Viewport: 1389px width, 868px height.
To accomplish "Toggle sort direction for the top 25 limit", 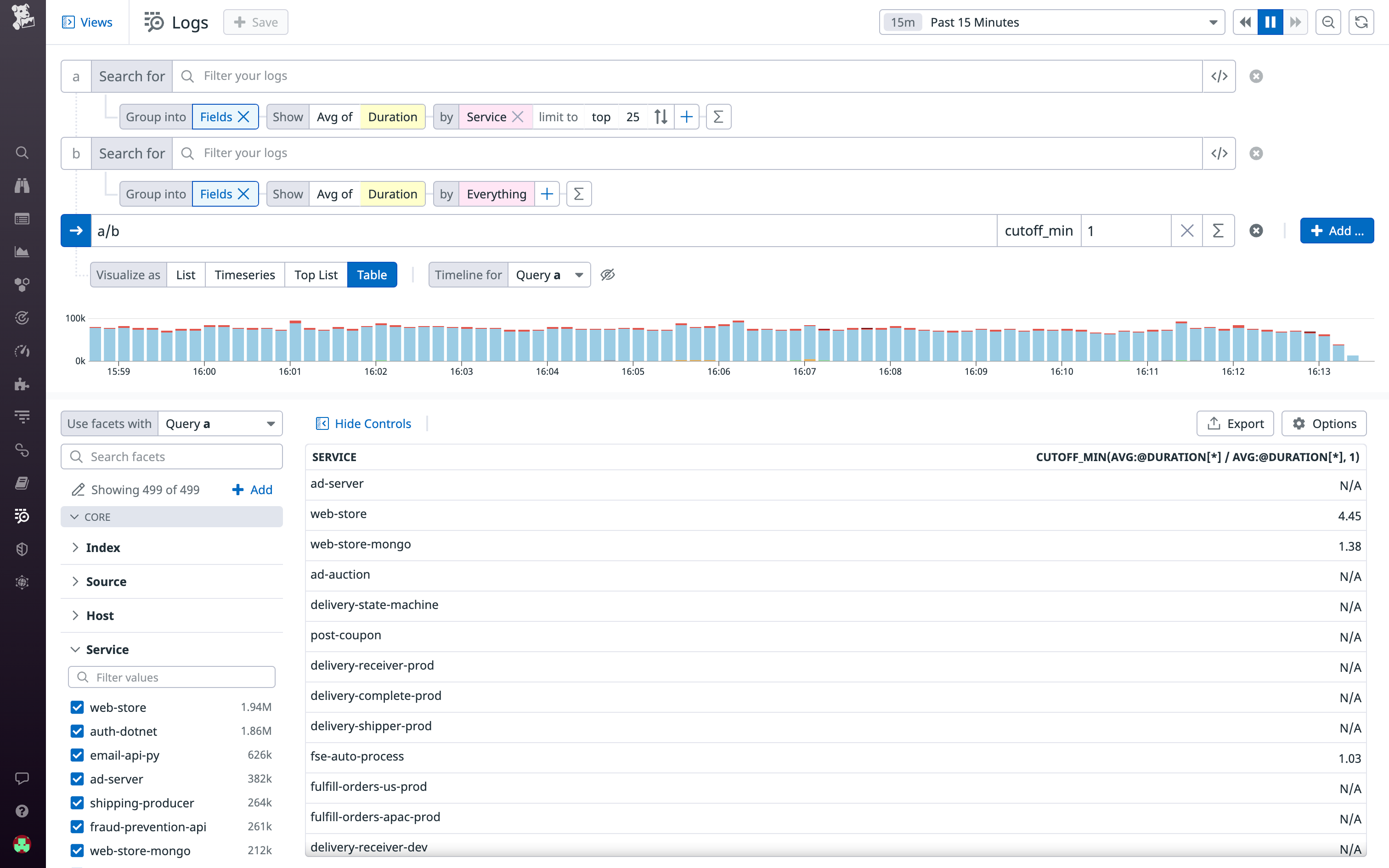I will [x=660, y=117].
